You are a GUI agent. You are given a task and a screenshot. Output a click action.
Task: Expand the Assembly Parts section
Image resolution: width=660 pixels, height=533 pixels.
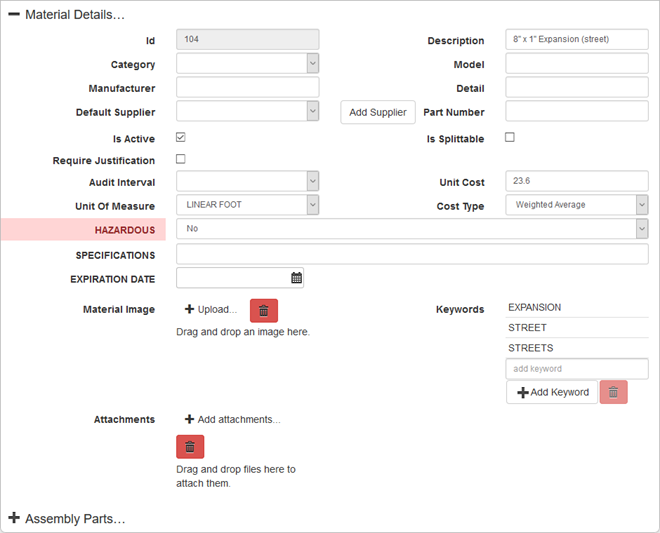point(14,518)
